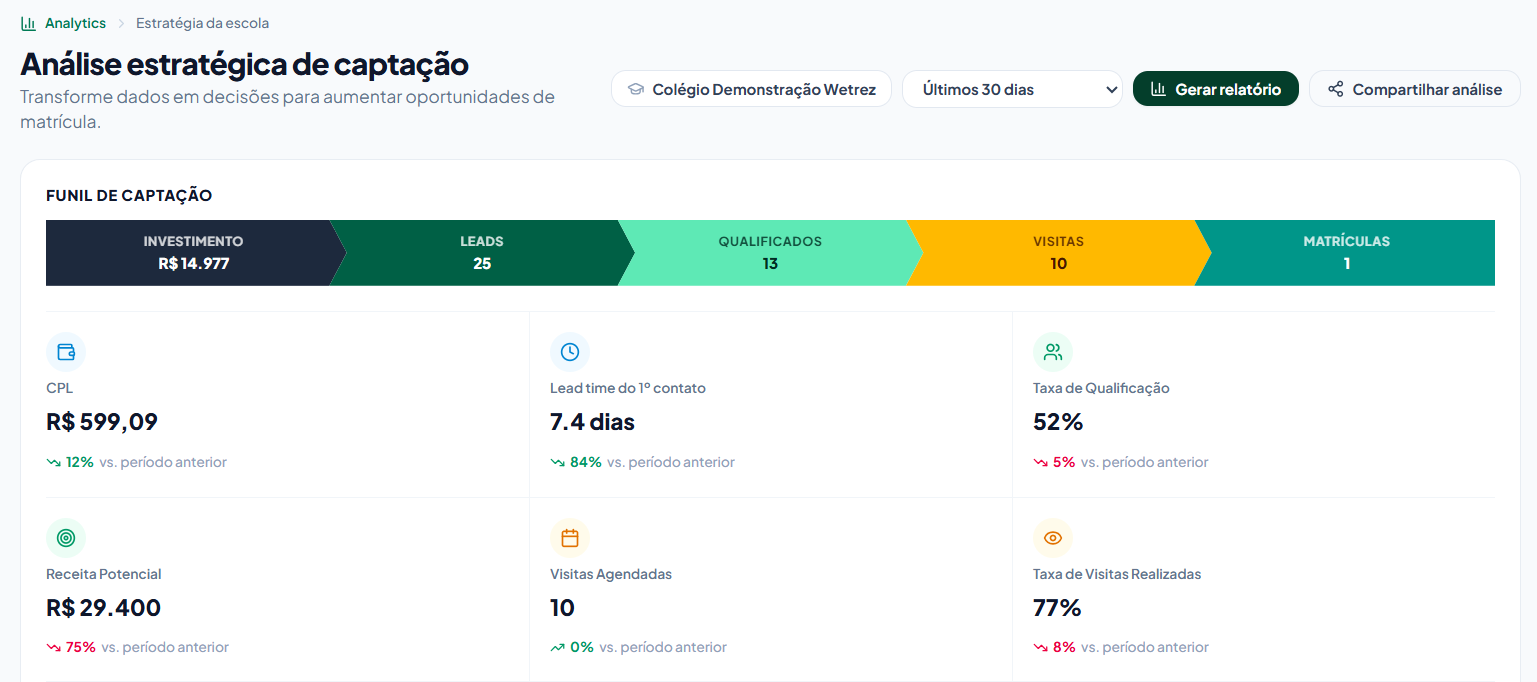Image resolution: width=1537 pixels, height=682 pixels.
Task: Select the Qualificados funnel stage
Action: [770, 253]
